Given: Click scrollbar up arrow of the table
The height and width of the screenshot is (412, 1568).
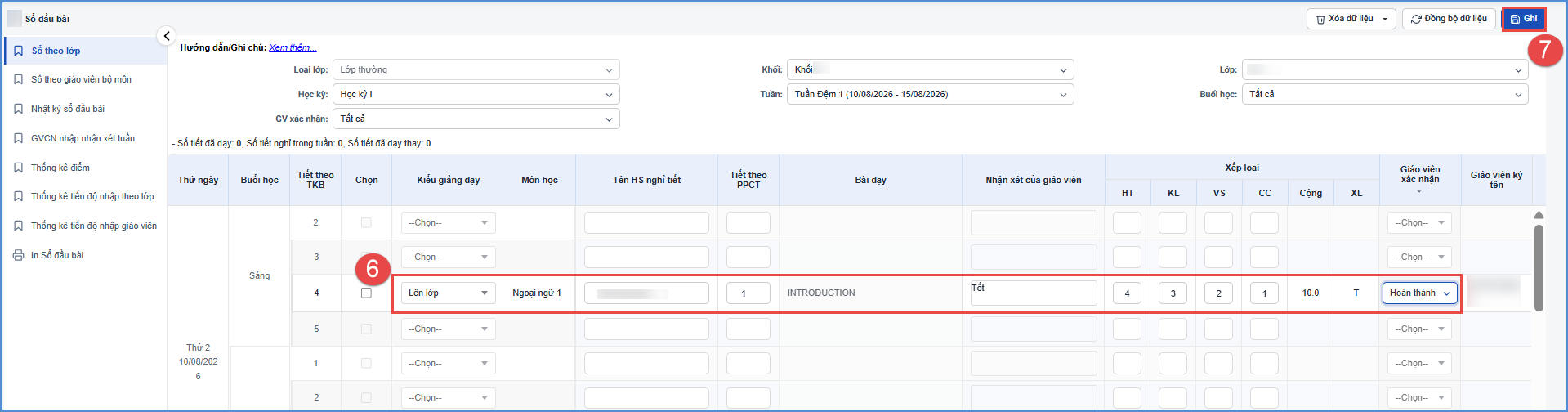Looking at the screenshot, I should click(x=1539, y=215).
